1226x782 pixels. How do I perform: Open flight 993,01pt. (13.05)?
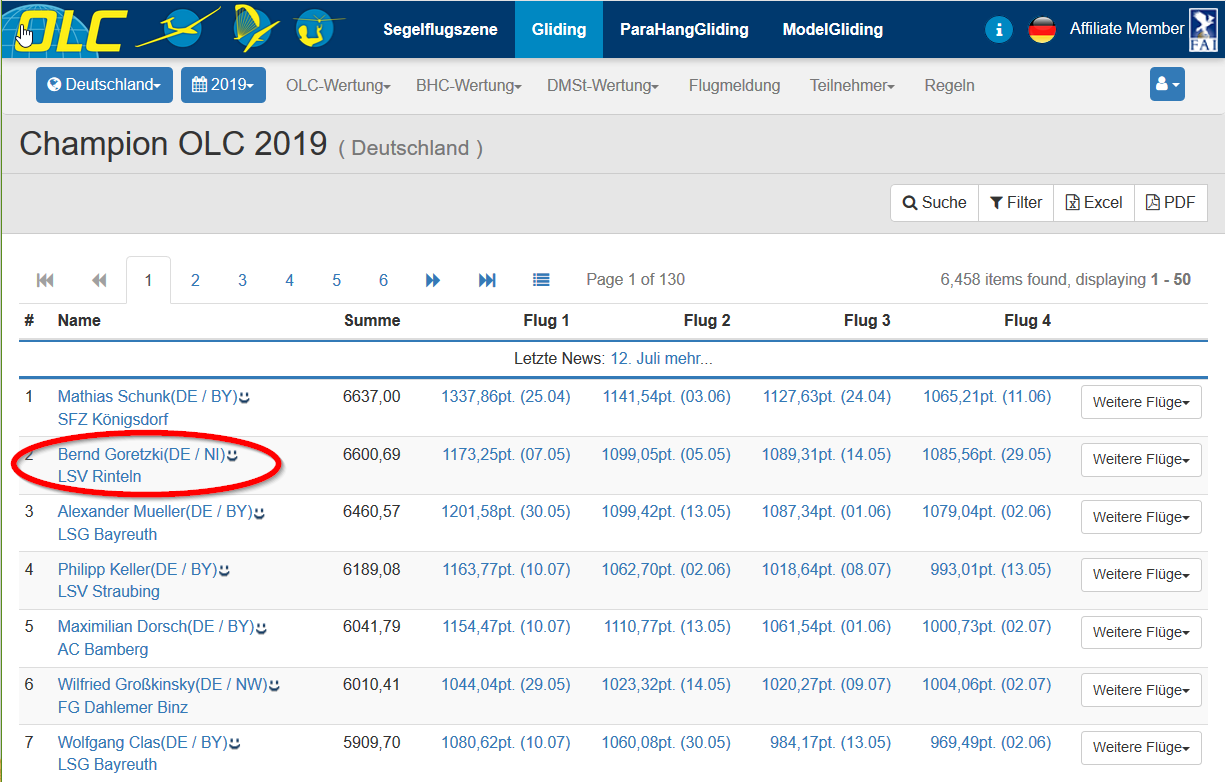[x=991, y=570]
